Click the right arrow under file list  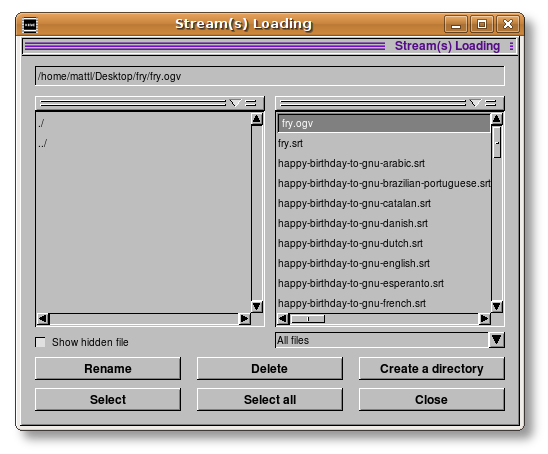pyautogui.click(x=484, y=319)
